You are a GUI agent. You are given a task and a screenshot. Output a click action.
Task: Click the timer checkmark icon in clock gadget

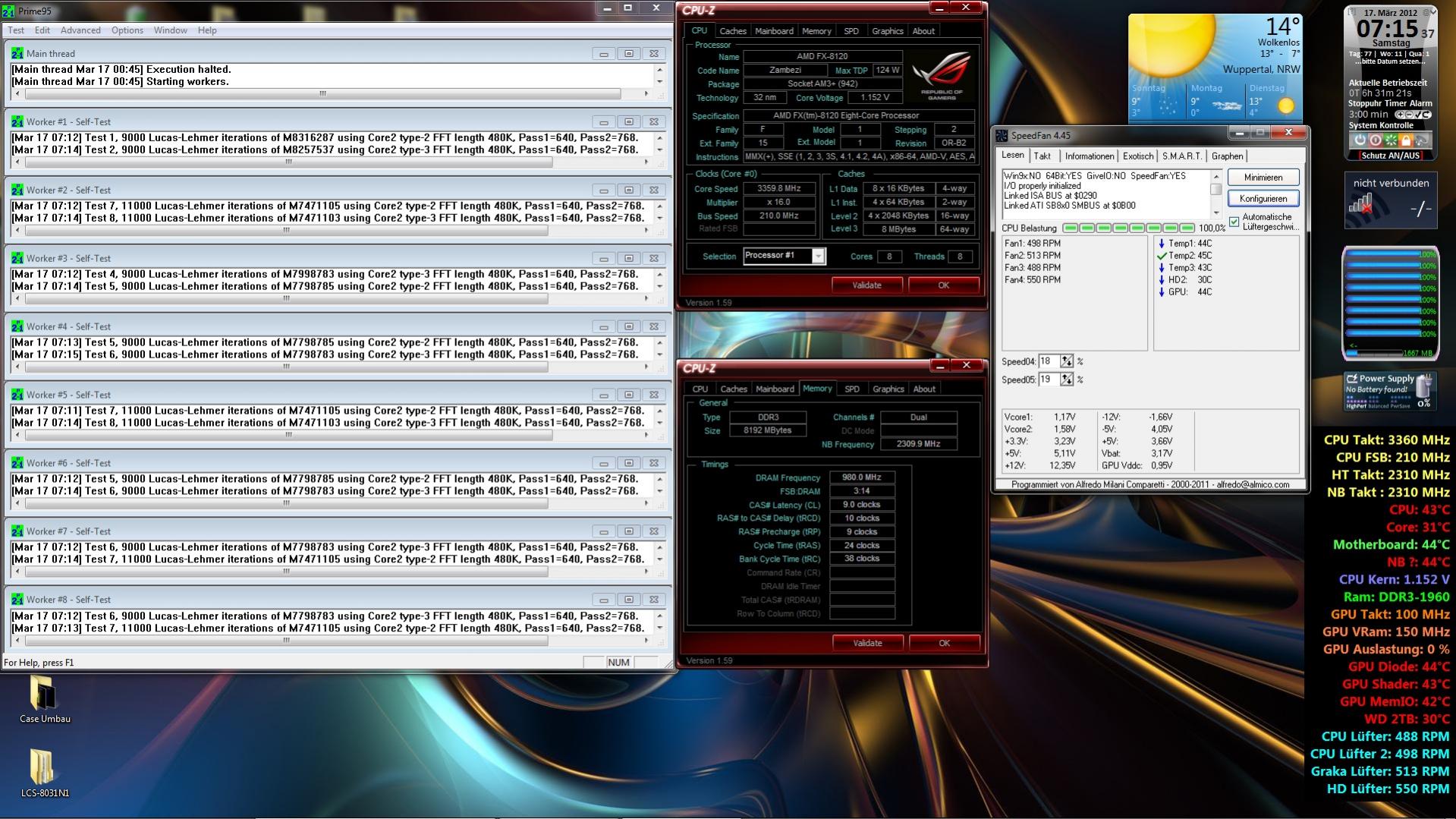(x=1417, y=115)
